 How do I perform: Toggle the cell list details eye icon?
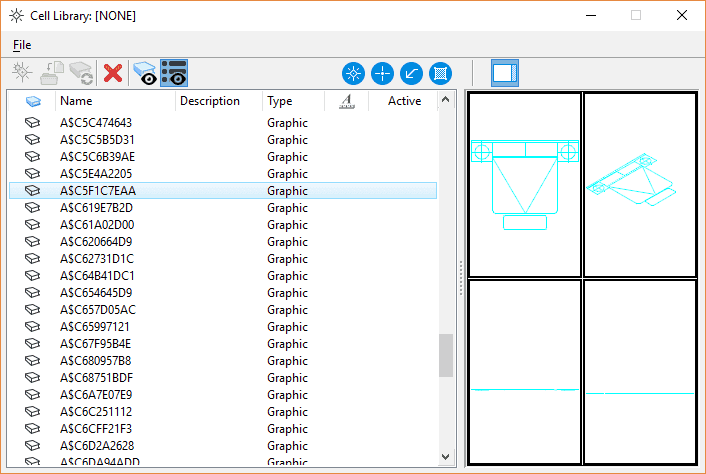tap(174, 73)
